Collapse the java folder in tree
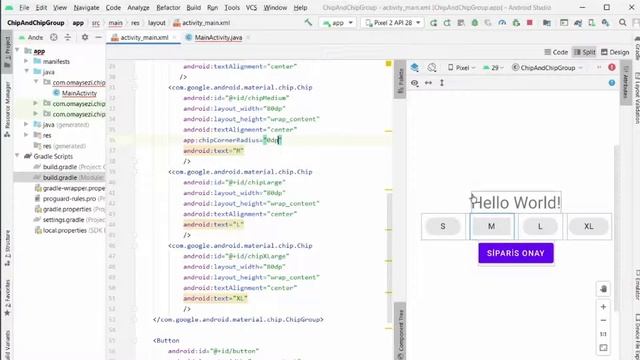 (x=27, y=71)
